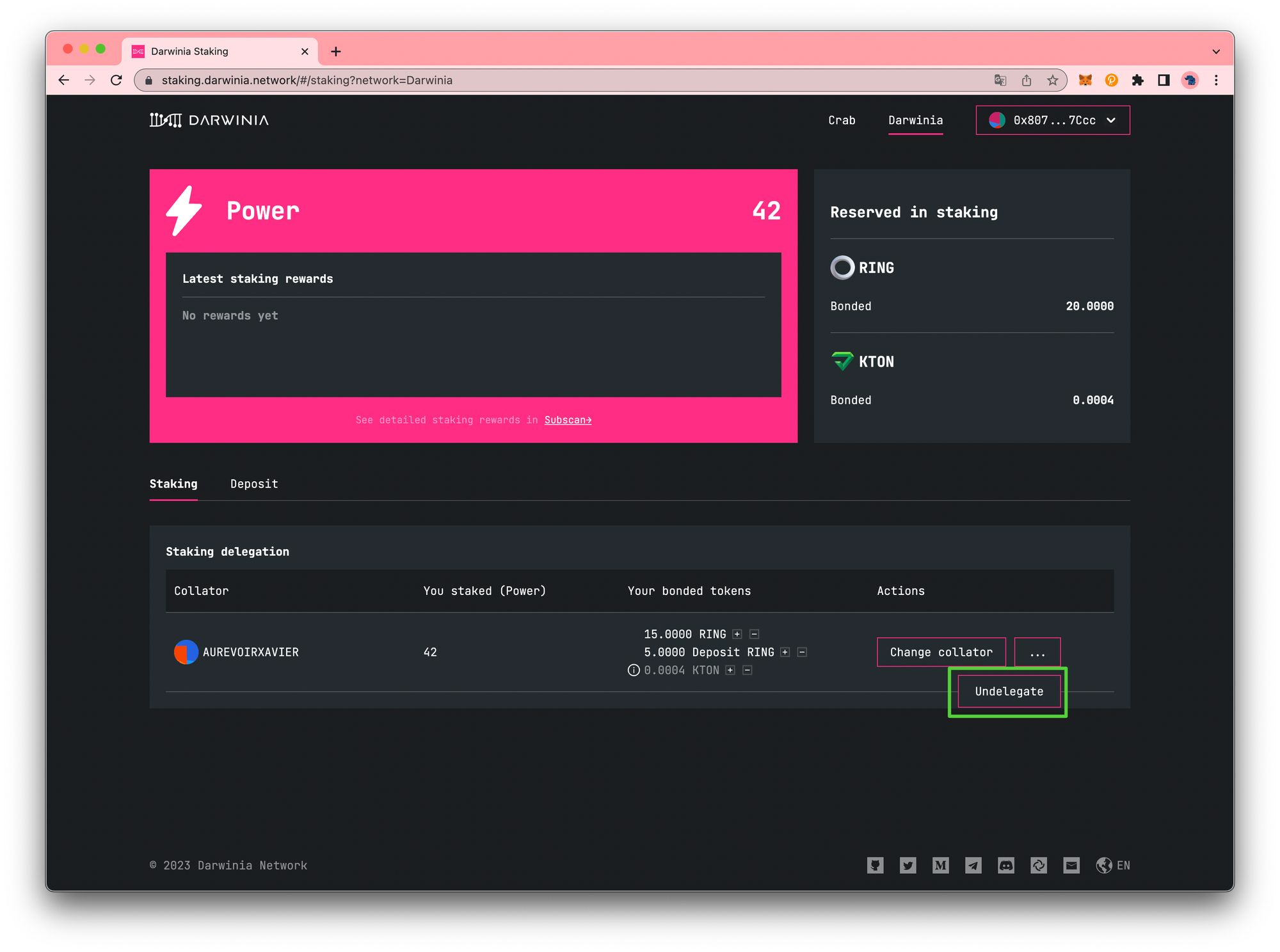Select the Crab network tab
Viewport: 1280px width, 952px height.
coord(841,120)
